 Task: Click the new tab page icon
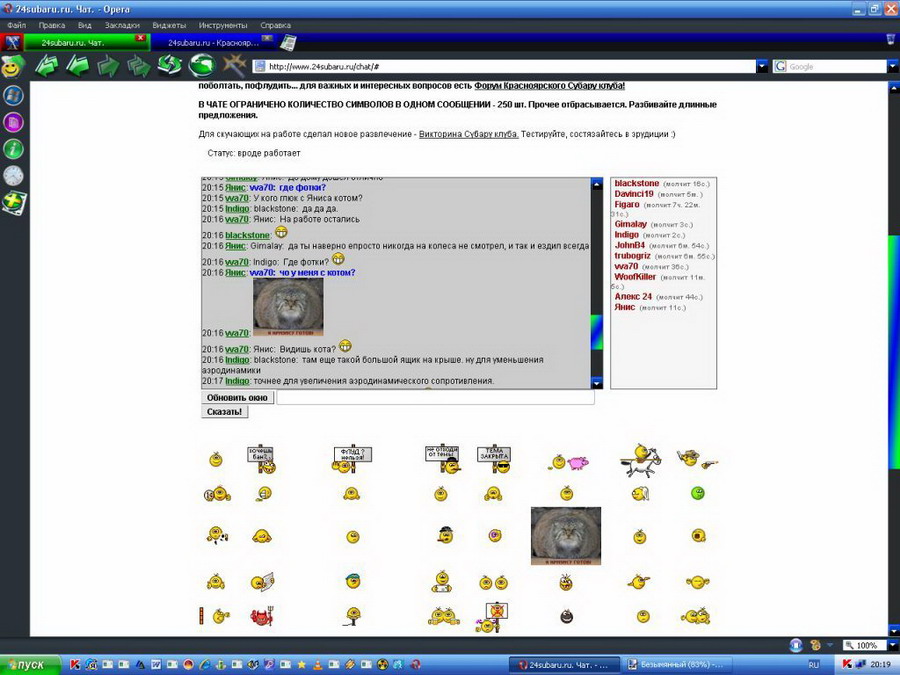tap(288, 43)
